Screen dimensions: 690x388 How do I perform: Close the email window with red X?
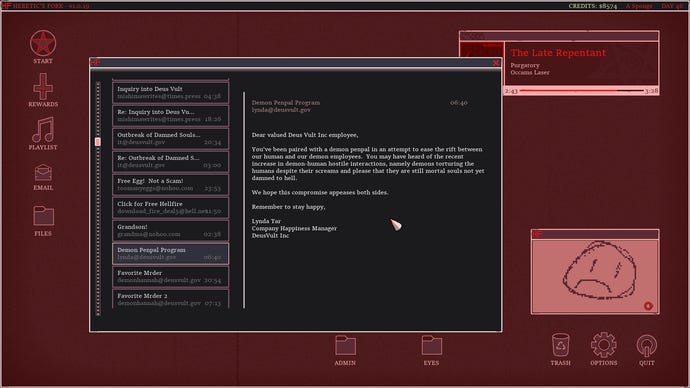point(496,63)
